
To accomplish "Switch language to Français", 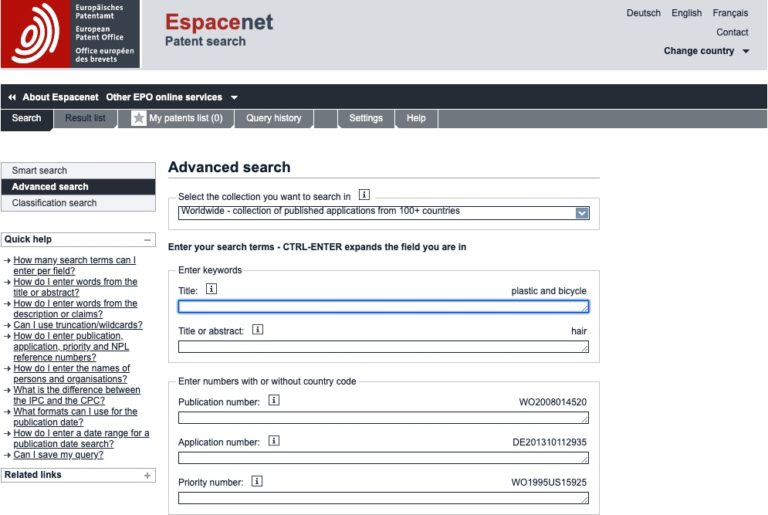I will pos(730,13).
